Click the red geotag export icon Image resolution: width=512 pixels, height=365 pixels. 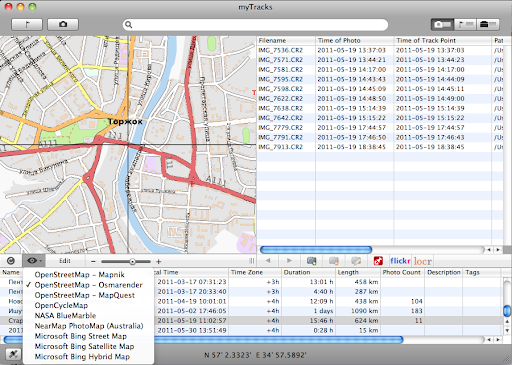click(378, 261)
